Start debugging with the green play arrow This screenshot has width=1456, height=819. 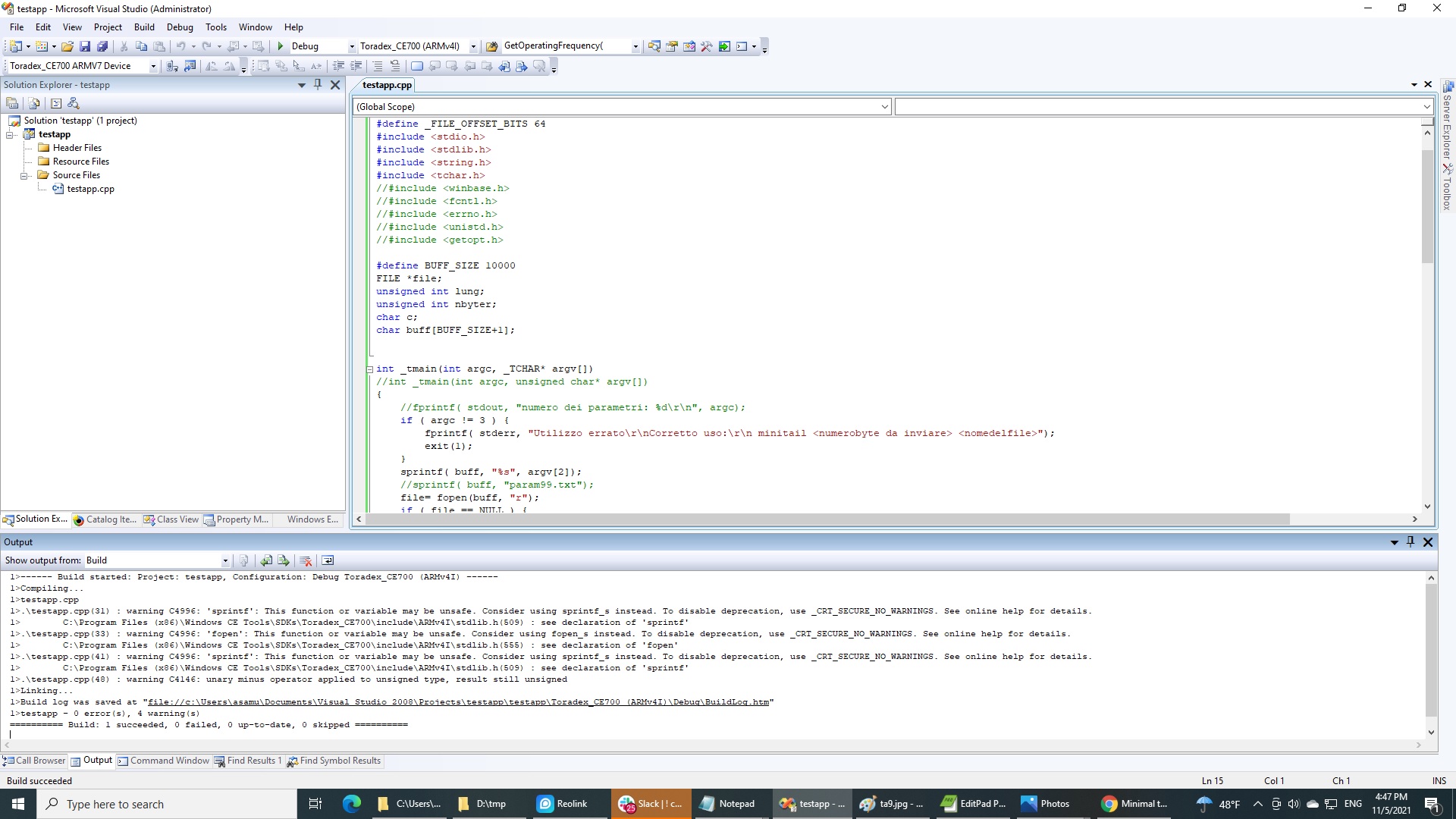point(281,46)
